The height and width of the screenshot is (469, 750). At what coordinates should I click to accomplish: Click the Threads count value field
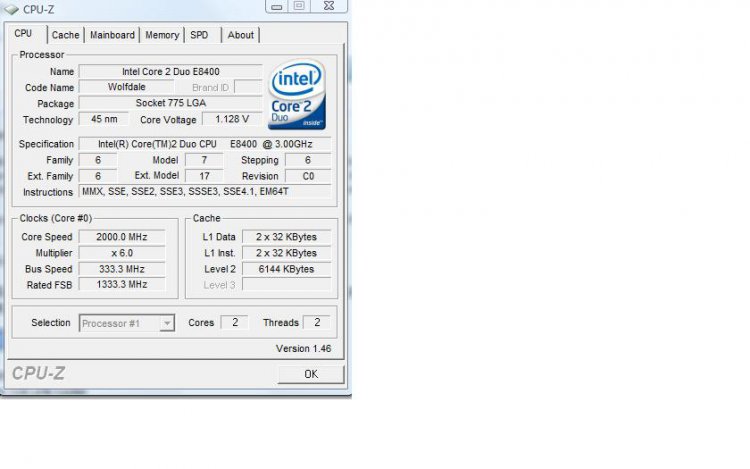point(317,323)
